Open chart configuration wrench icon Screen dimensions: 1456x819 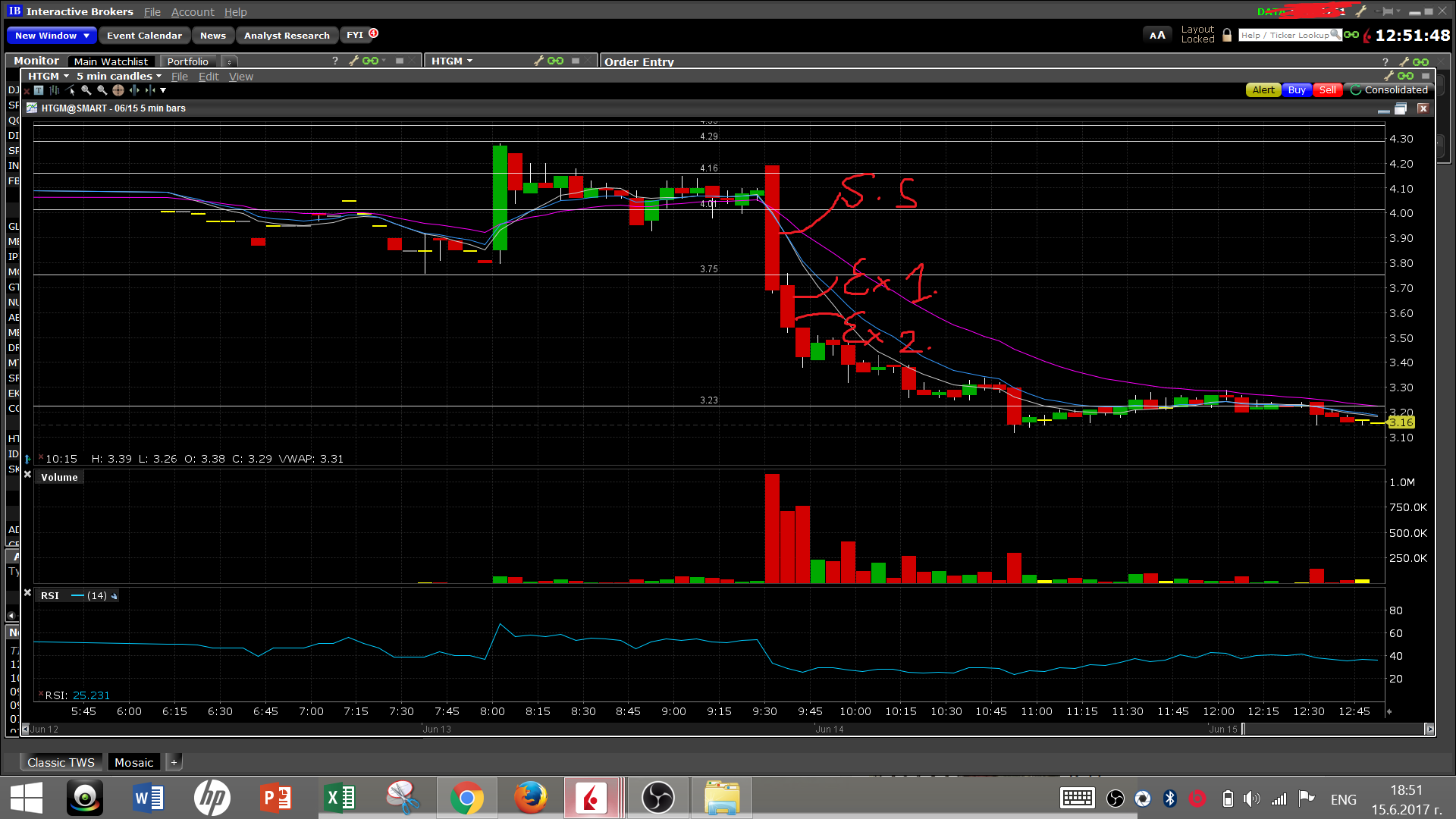[x=1389, y=76]
